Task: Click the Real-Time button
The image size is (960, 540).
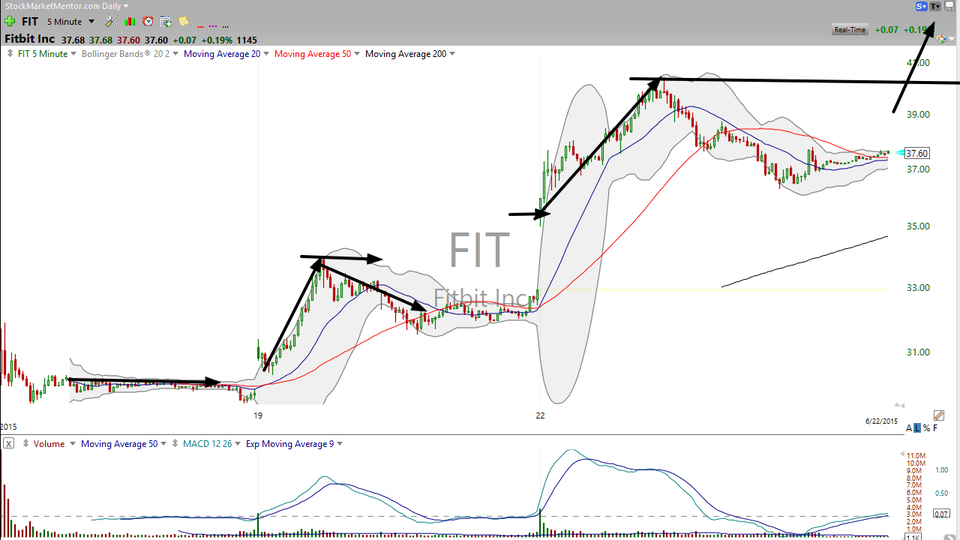Action: coord(850,29)
